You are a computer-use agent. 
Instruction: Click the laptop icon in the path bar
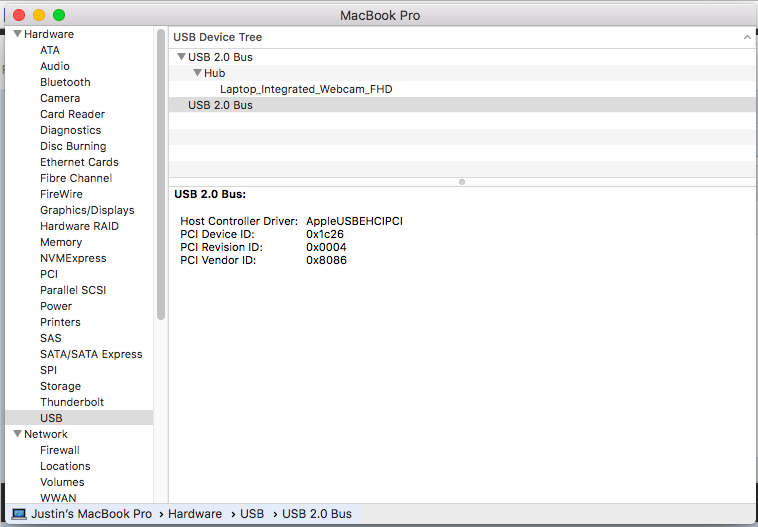click(x=19, y=514)
